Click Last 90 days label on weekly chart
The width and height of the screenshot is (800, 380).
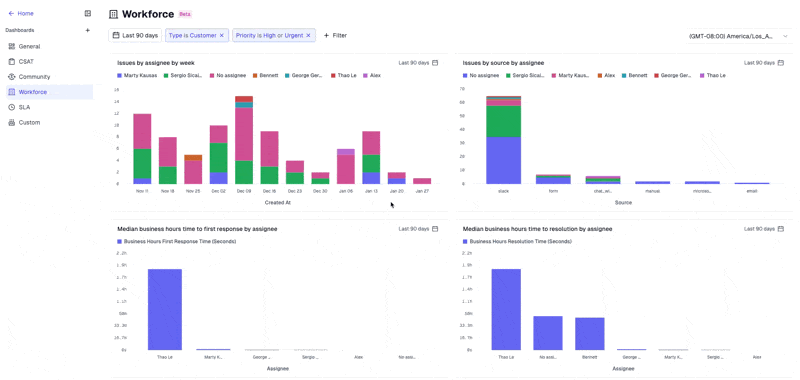pos(414,63)
